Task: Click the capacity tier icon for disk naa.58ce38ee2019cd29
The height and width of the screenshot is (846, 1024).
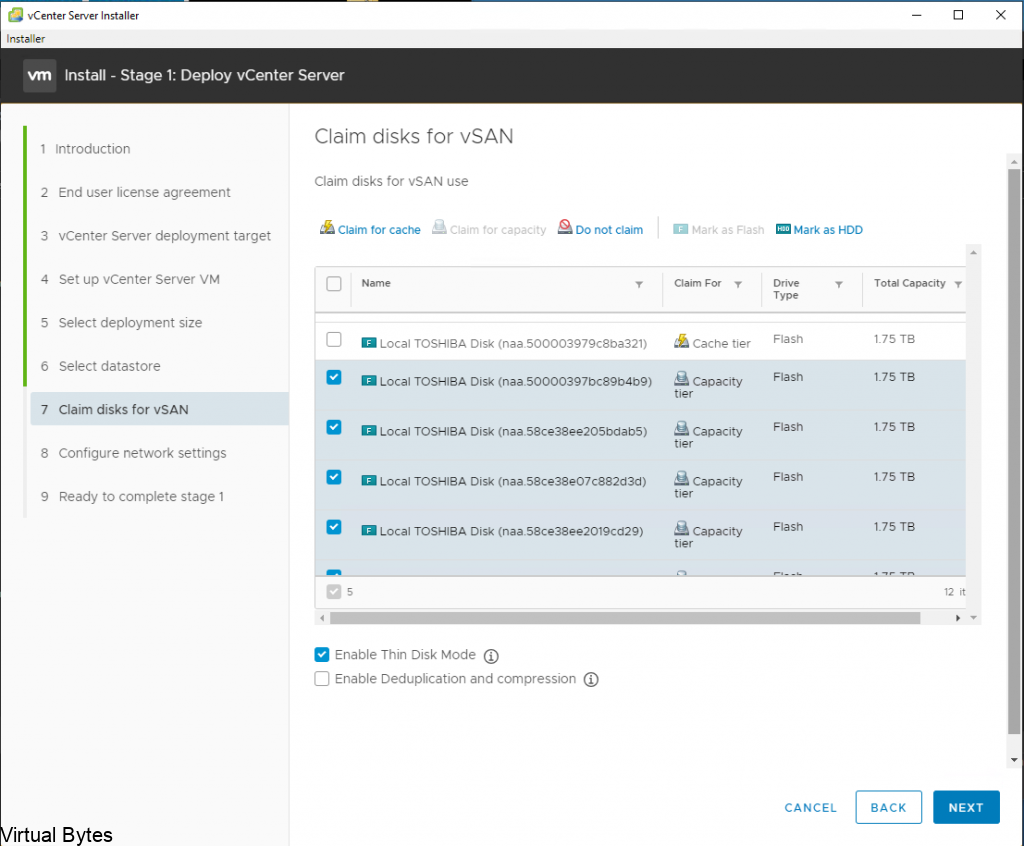Action: 681,528
